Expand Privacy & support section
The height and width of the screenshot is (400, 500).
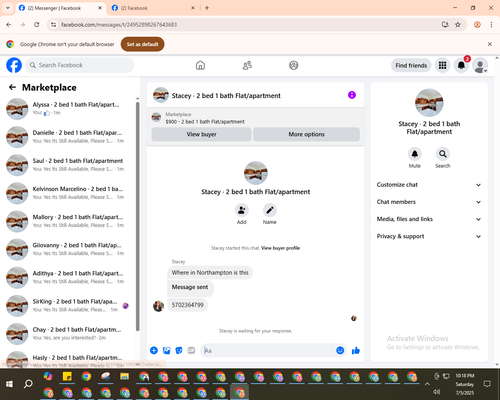[x=429, y=236]
